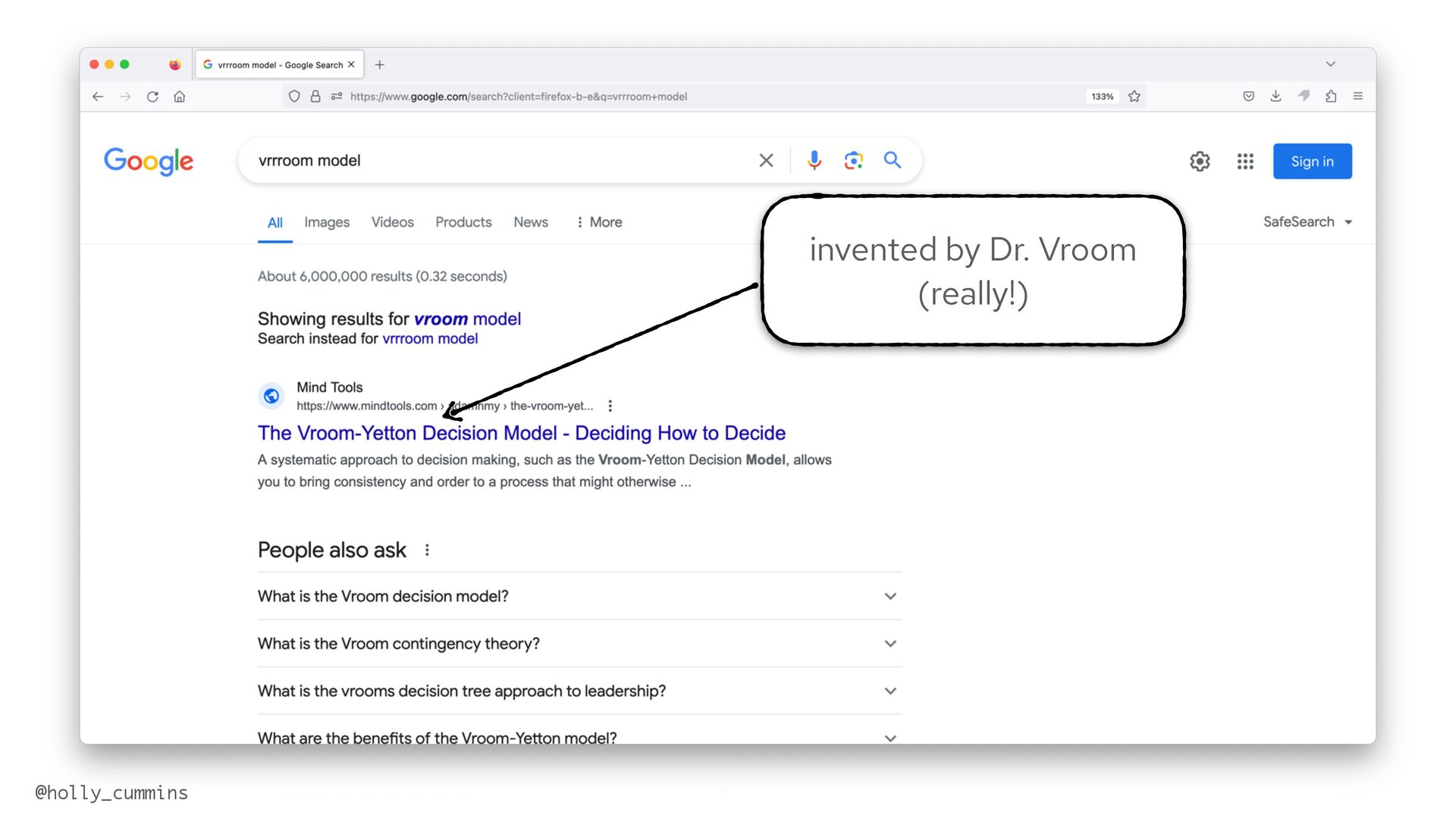Open Firefox hamburger application menu
Image resolution: width=1456 pixels, height=819 pixels.
tap(1357, 96)
